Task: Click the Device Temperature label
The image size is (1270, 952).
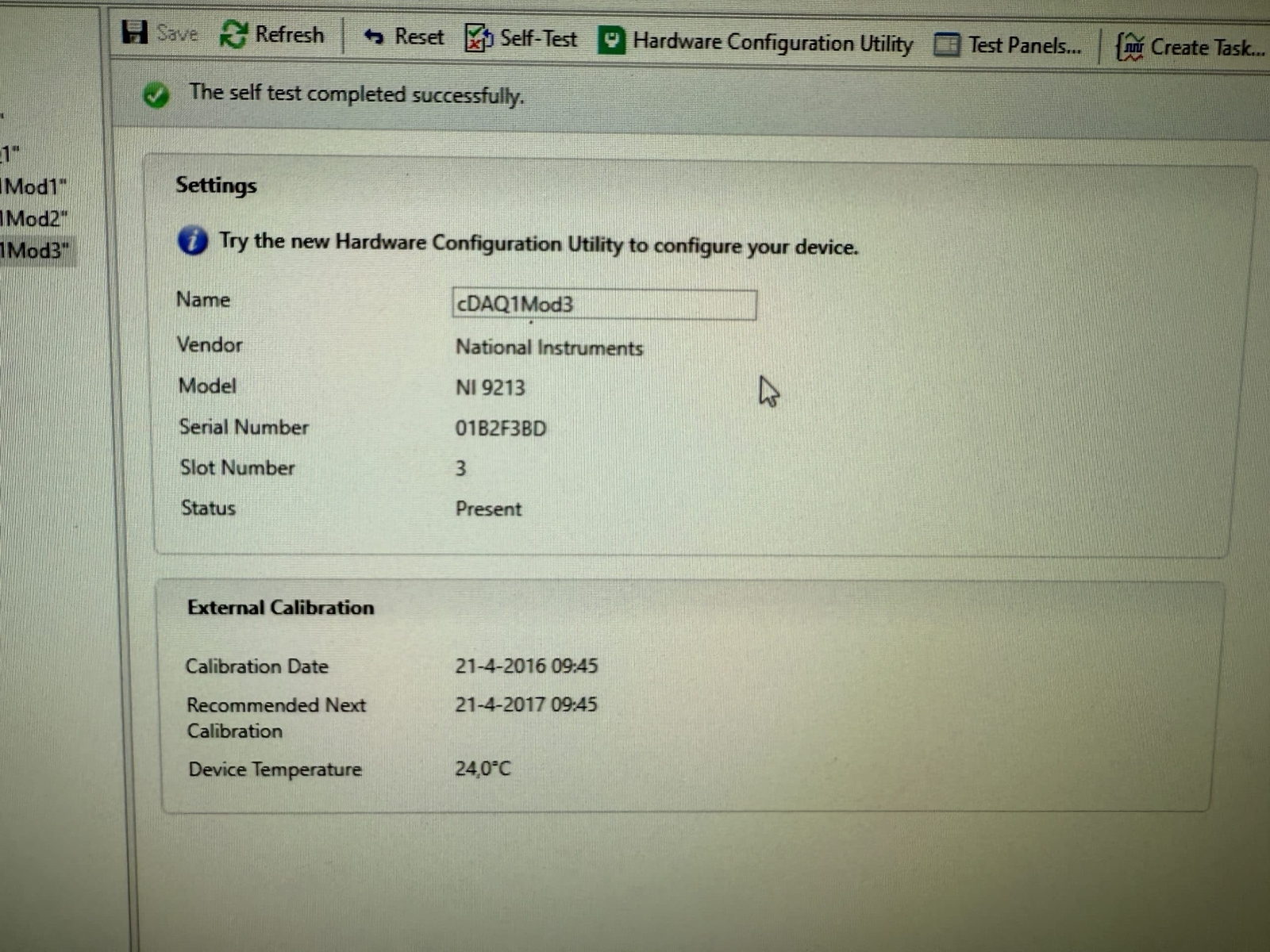Action: click(275, 770)
